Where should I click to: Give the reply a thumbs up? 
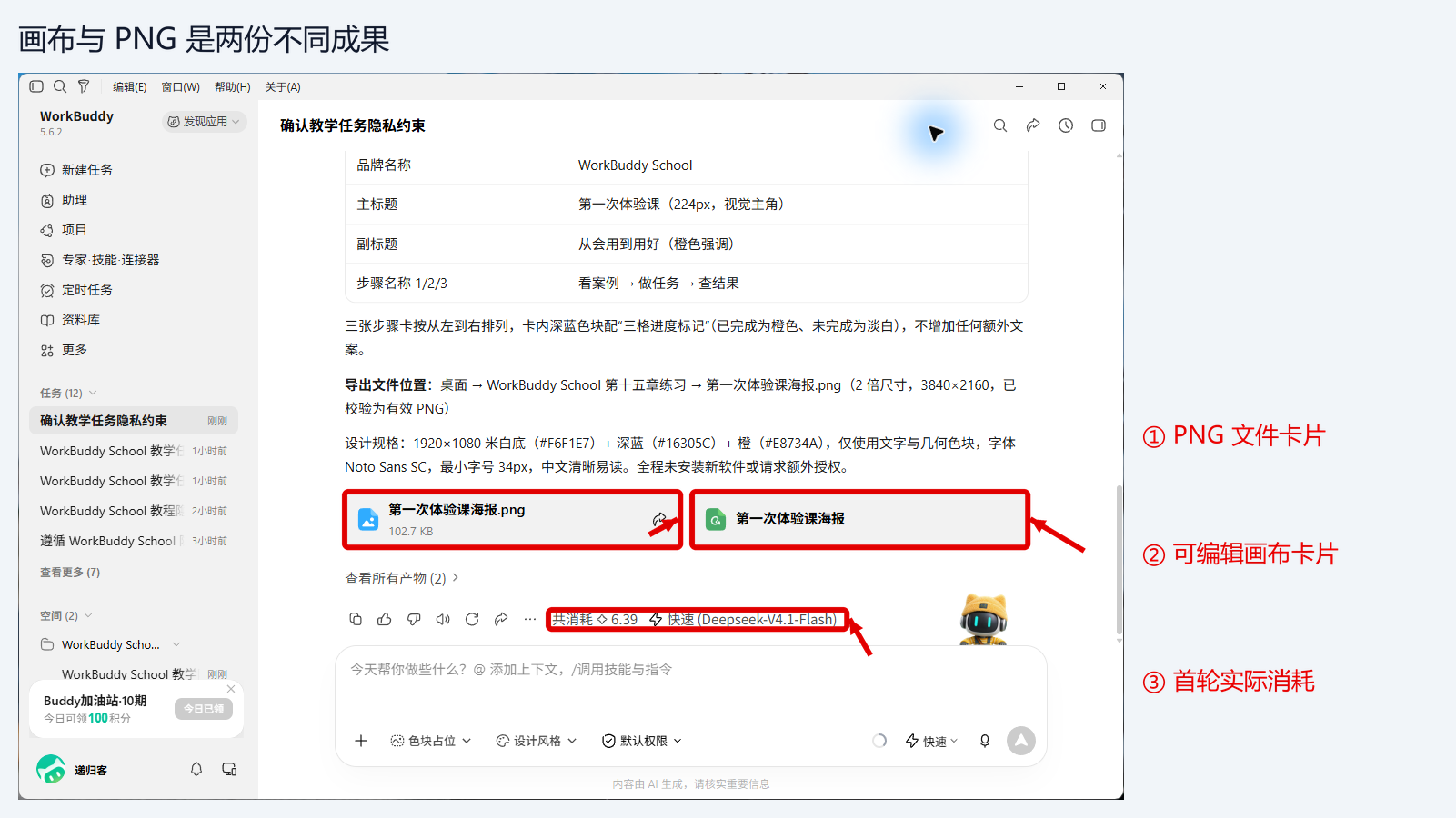tap(385, 619)
